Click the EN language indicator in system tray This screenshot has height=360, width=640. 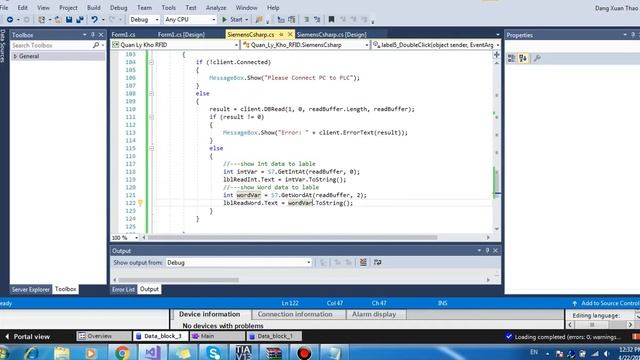pyautogui.click(x=533, y=352)
